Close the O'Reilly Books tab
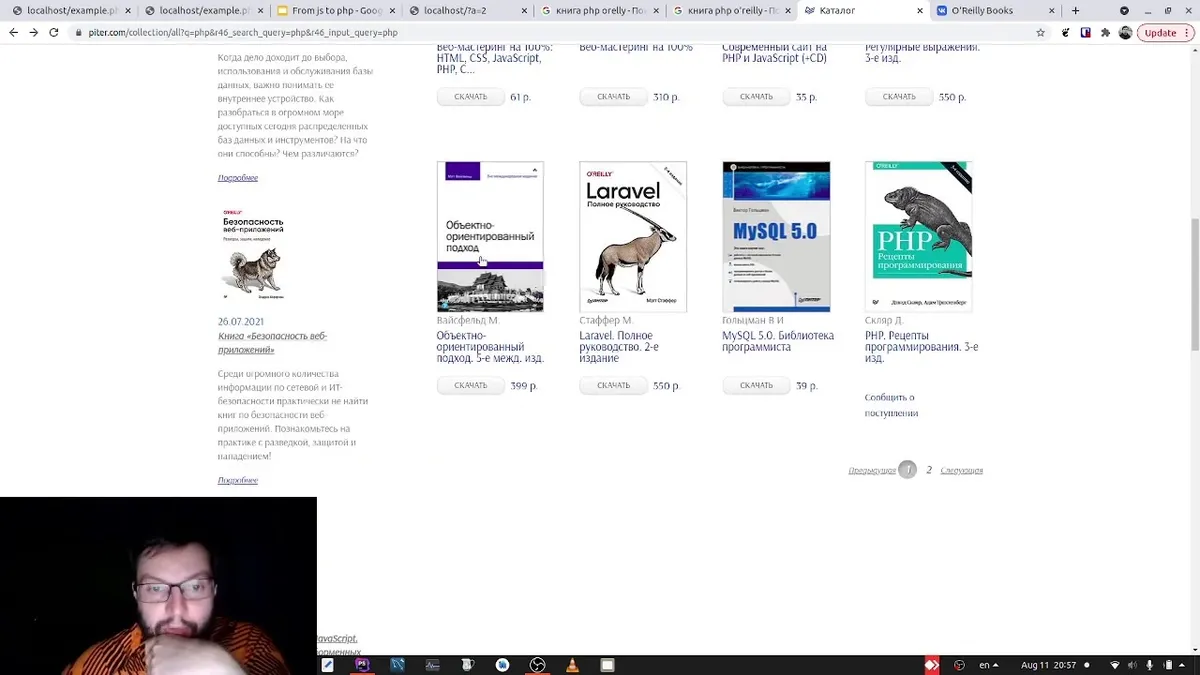 (x=1052, y=10)
